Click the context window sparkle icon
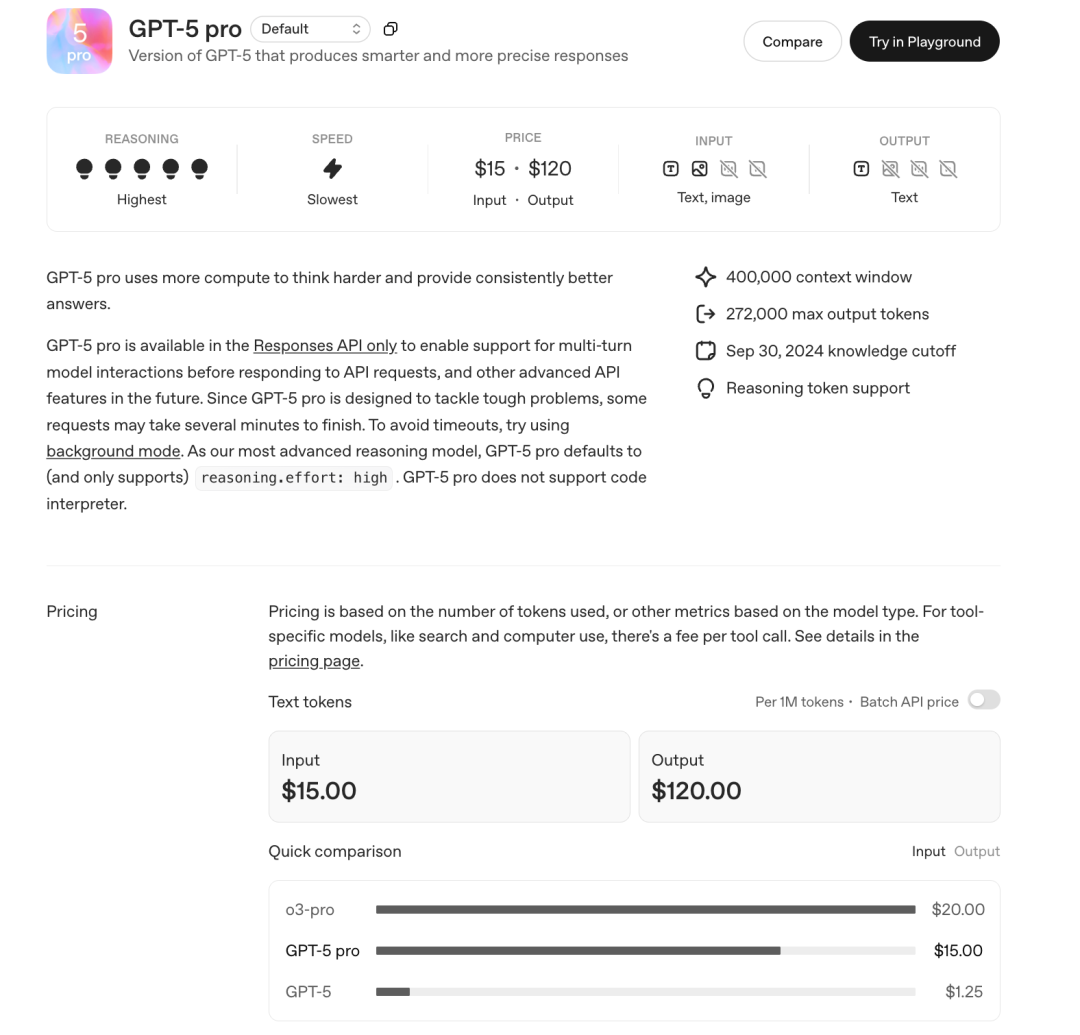1080x1035 pixels. pos(706,277)
